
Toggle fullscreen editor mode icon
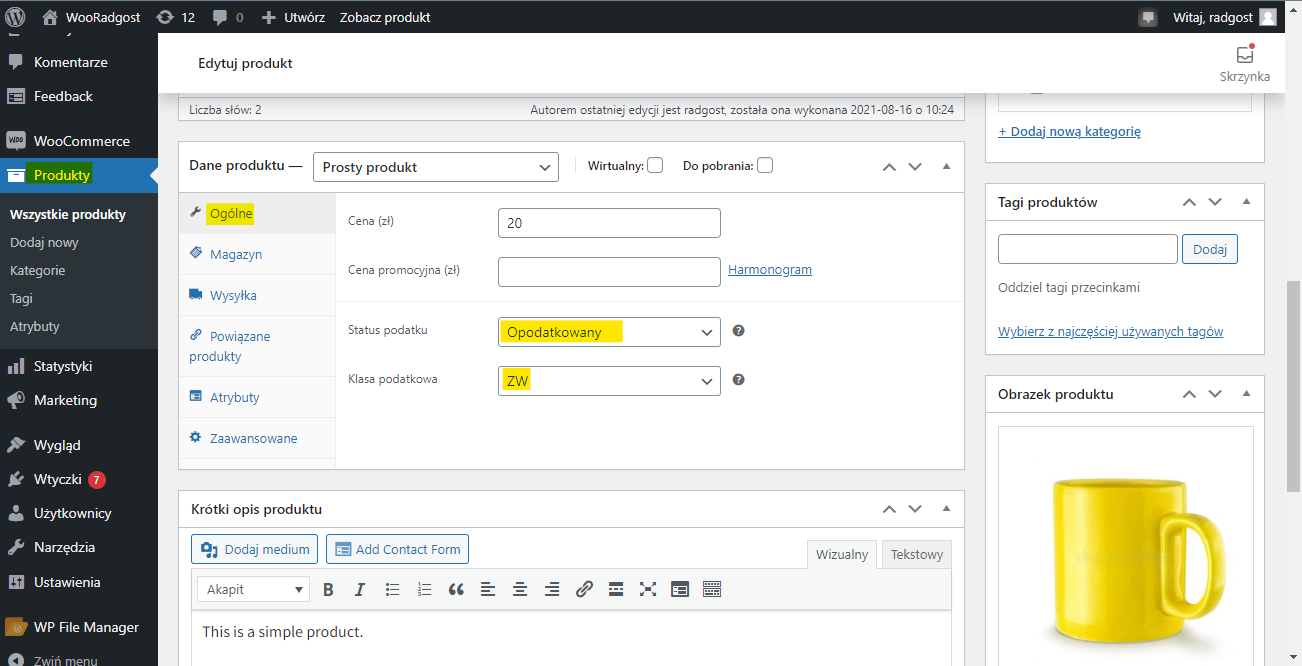point(648,590)
